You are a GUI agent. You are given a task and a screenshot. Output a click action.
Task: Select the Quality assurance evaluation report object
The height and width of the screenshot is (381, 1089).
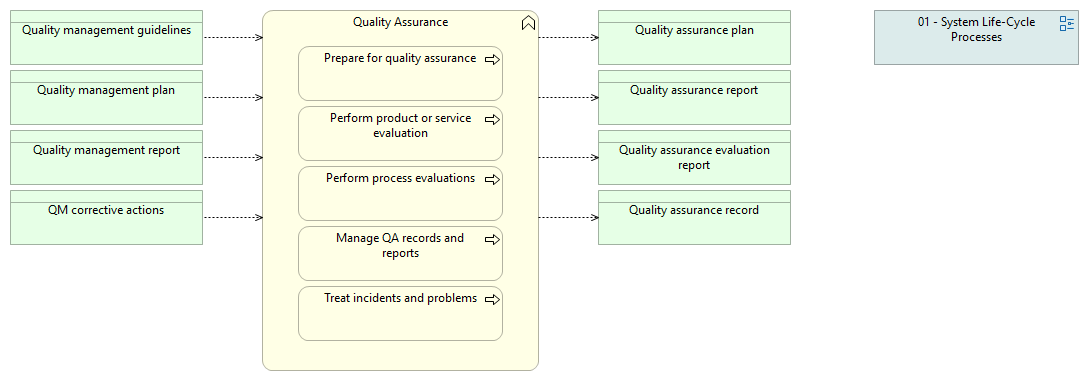click(695, 158)
